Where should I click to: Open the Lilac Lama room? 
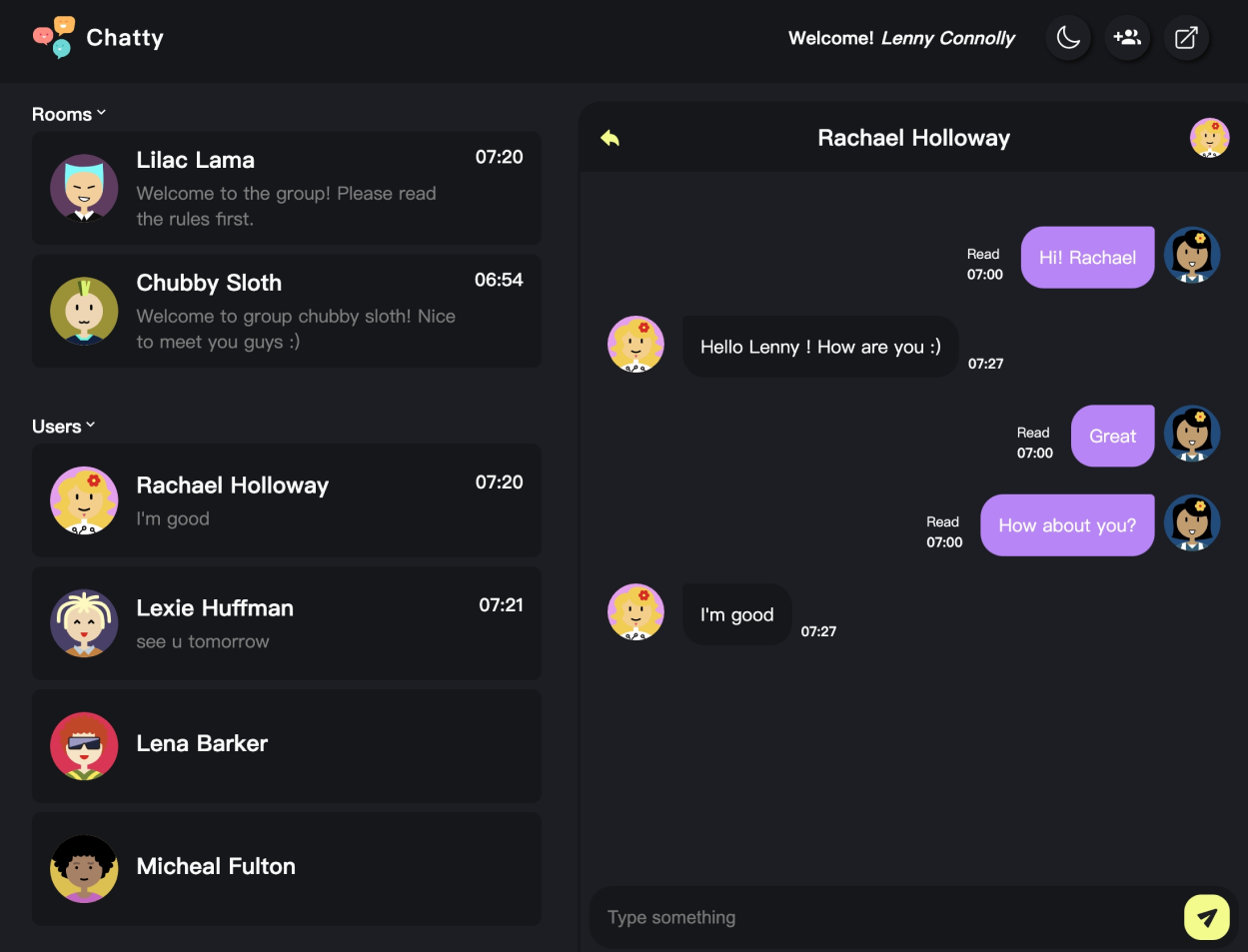(287, 188)
